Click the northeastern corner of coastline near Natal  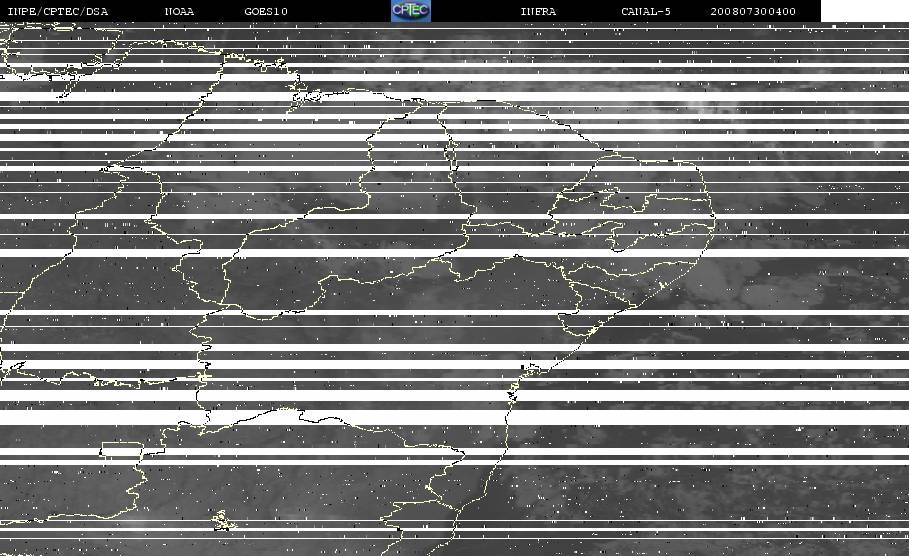(696, 167)
